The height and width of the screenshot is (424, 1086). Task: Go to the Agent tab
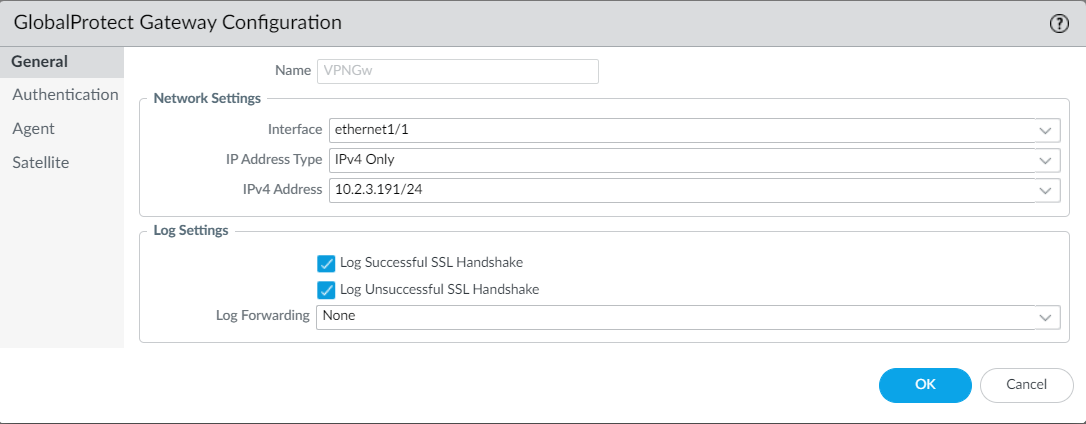click(34, 129)
